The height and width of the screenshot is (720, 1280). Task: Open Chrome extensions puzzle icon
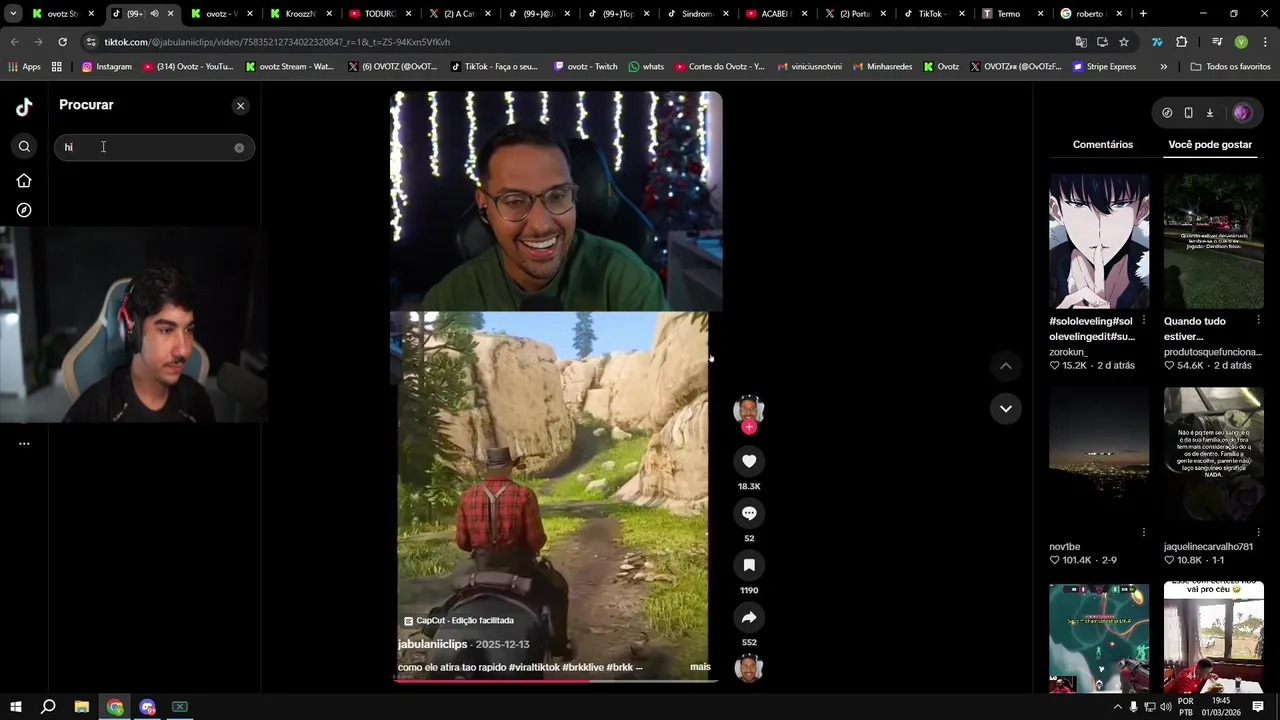1181,42
